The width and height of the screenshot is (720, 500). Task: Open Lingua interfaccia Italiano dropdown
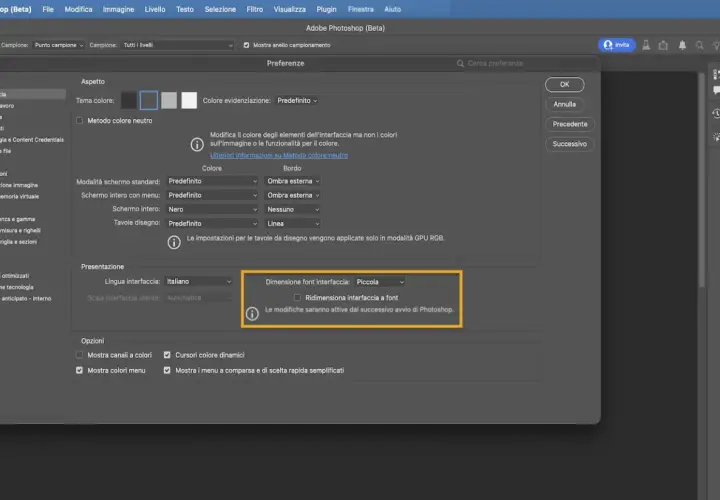[x=199, y=281]
